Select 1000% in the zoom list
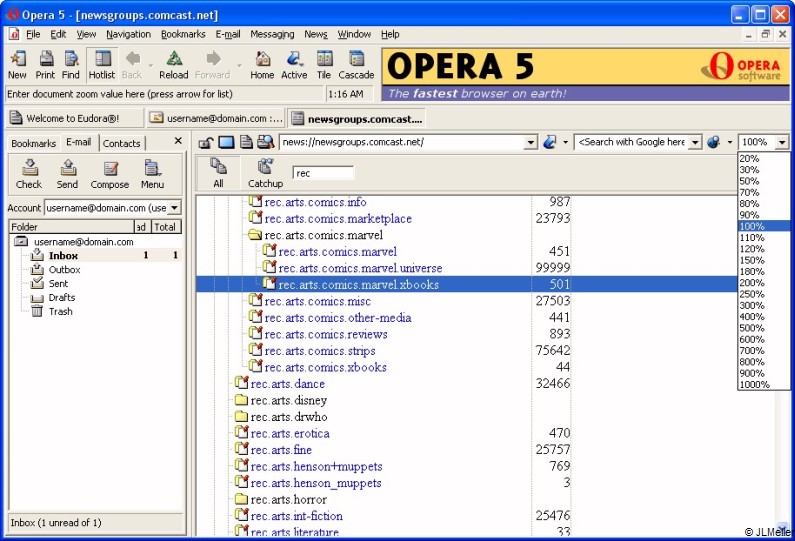795x541 pixels. pos(764,384)
